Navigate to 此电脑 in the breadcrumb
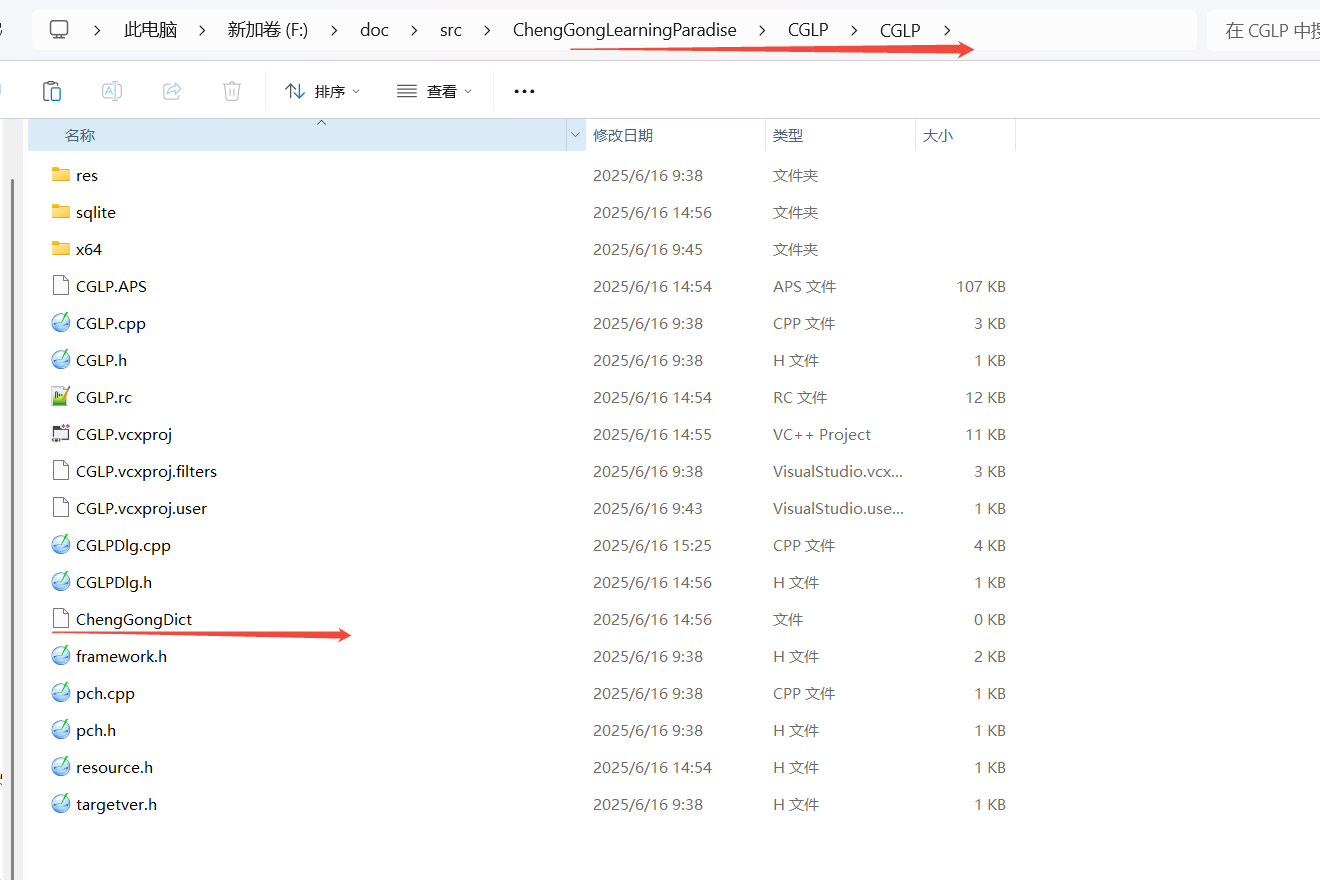This screenshot has width=1320, height=880. click(x=150, y=30)
